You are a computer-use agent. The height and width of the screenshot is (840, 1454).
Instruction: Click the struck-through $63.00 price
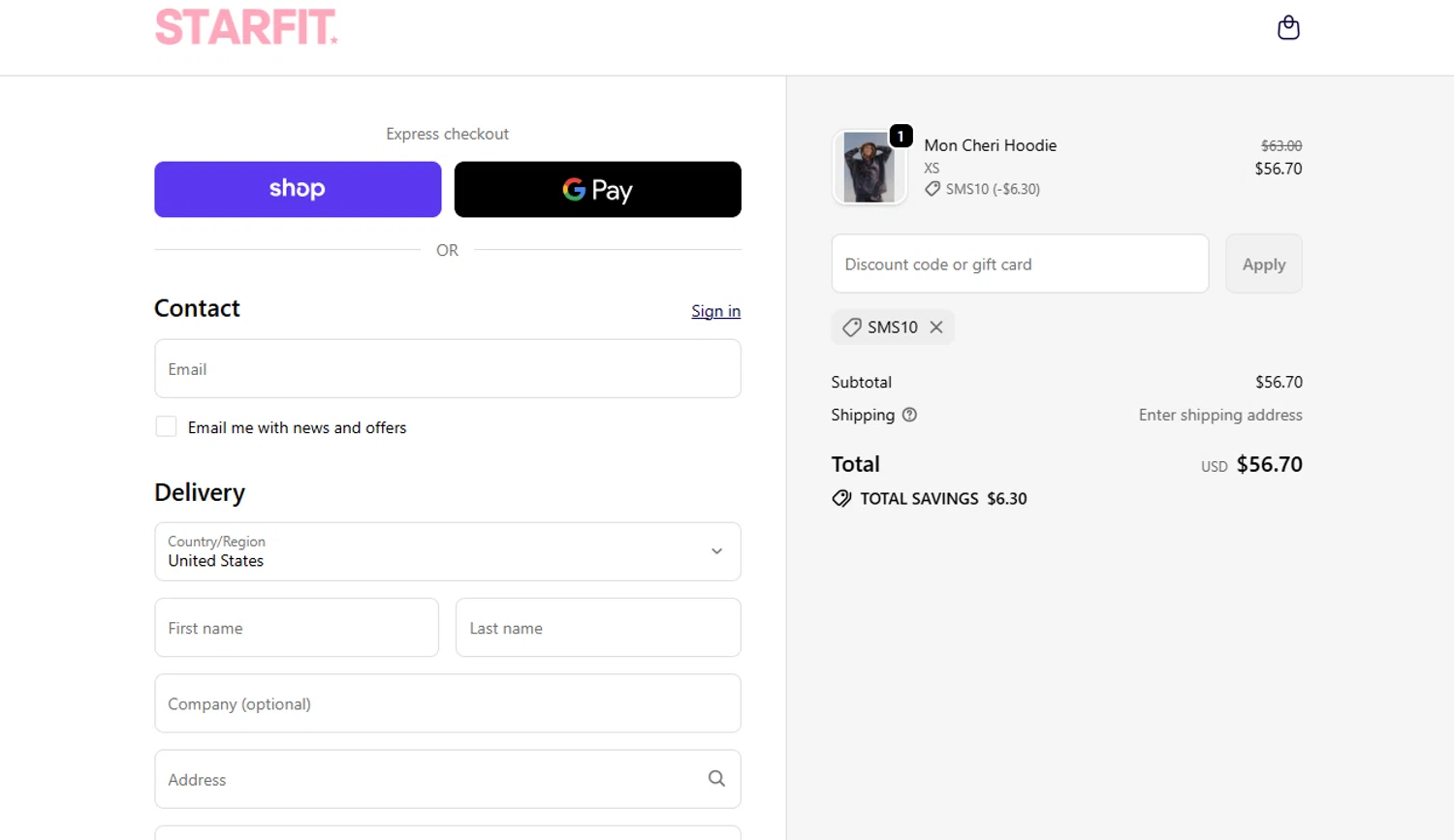[1281, 145]
